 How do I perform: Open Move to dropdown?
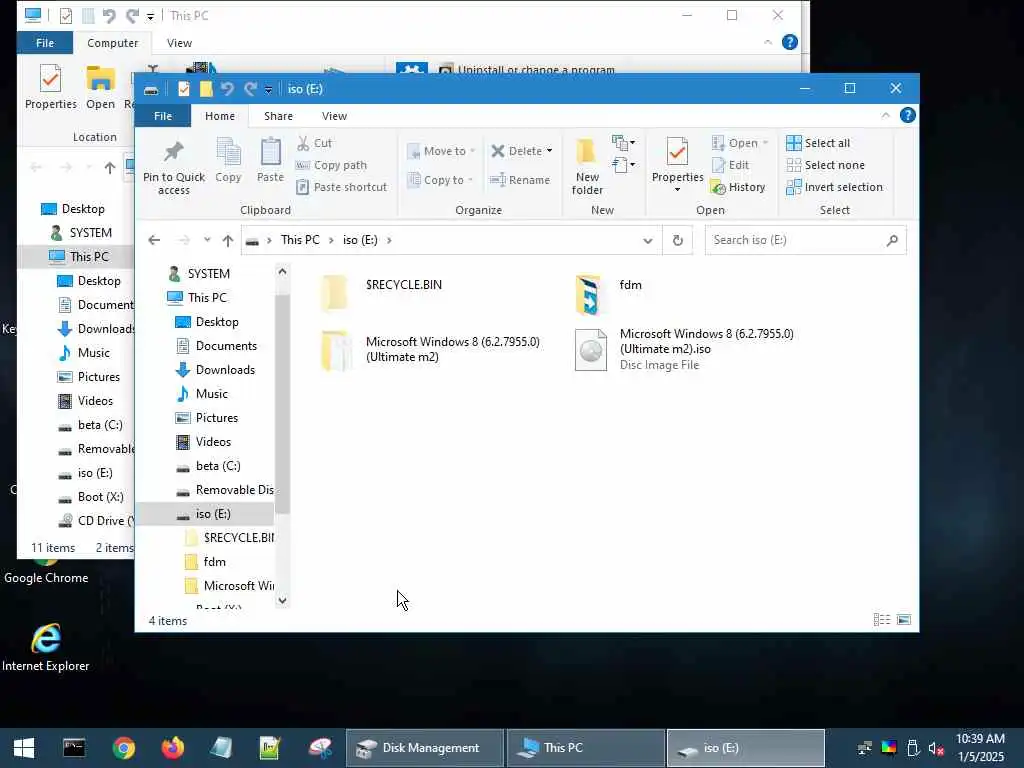pos(441,151)
